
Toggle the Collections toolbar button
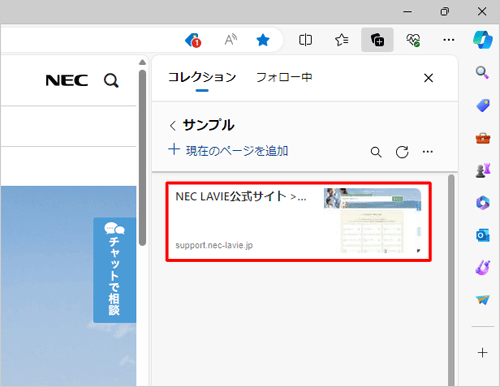(377, 40)
